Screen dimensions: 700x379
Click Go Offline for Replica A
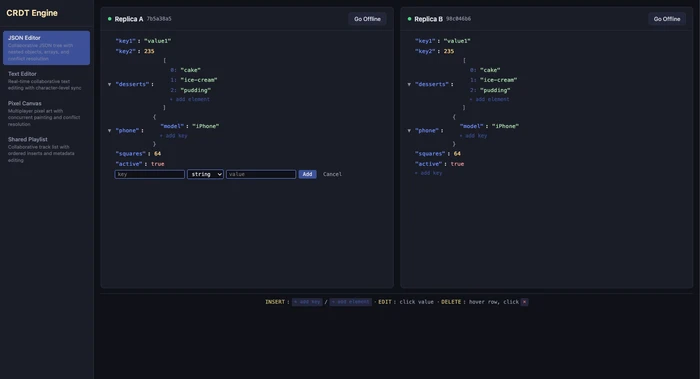point(367,19)
